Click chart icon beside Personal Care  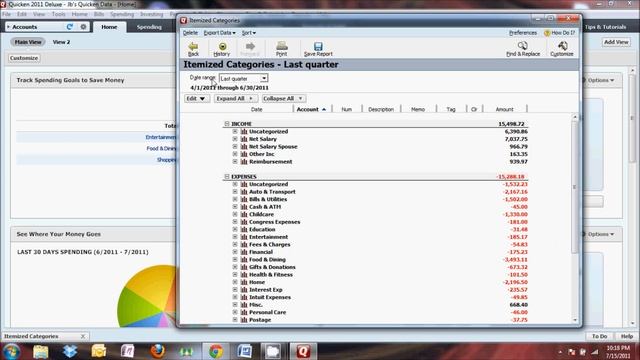(x=244, y=312)
